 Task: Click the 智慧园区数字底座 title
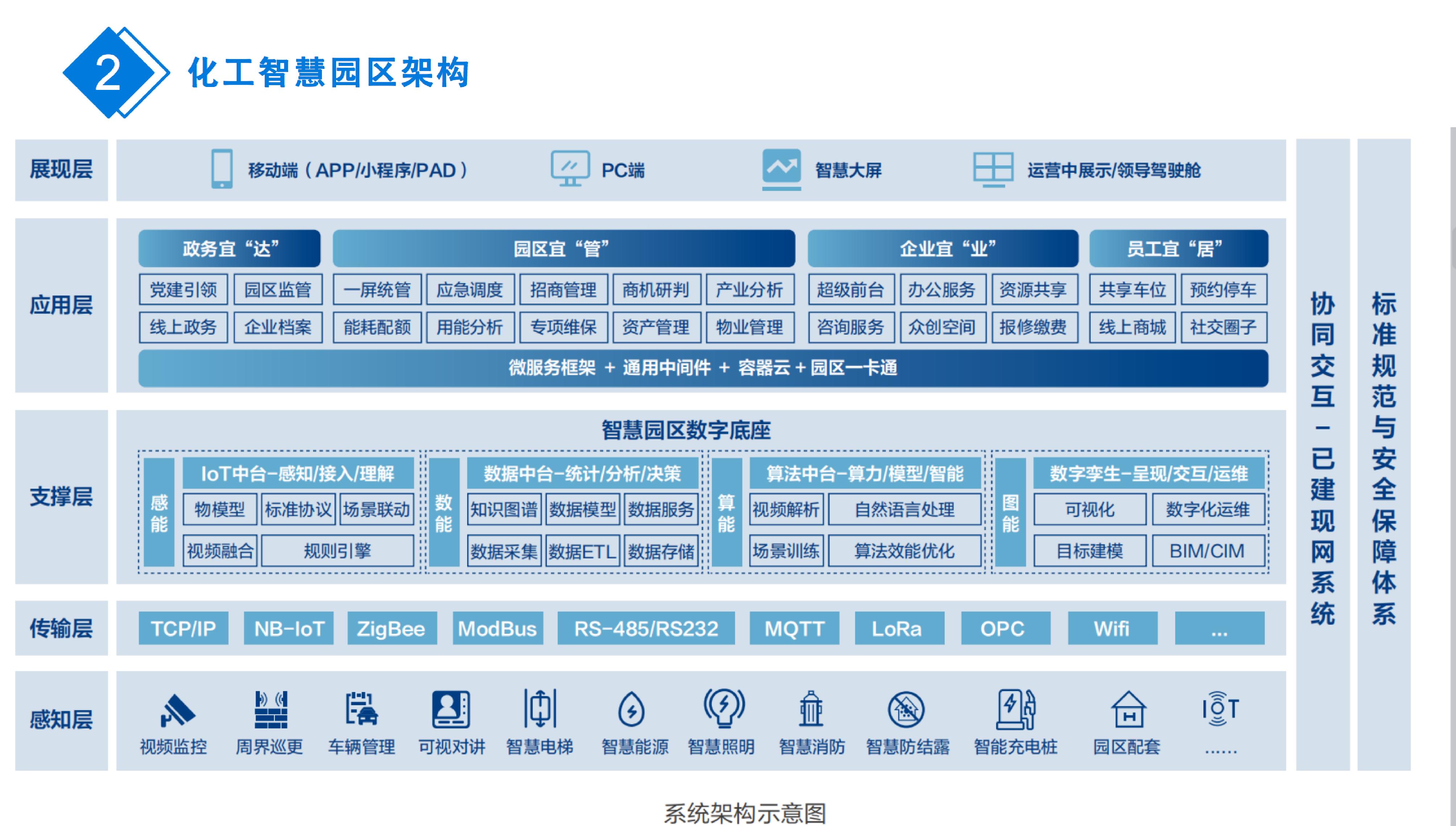coord(686,430)
